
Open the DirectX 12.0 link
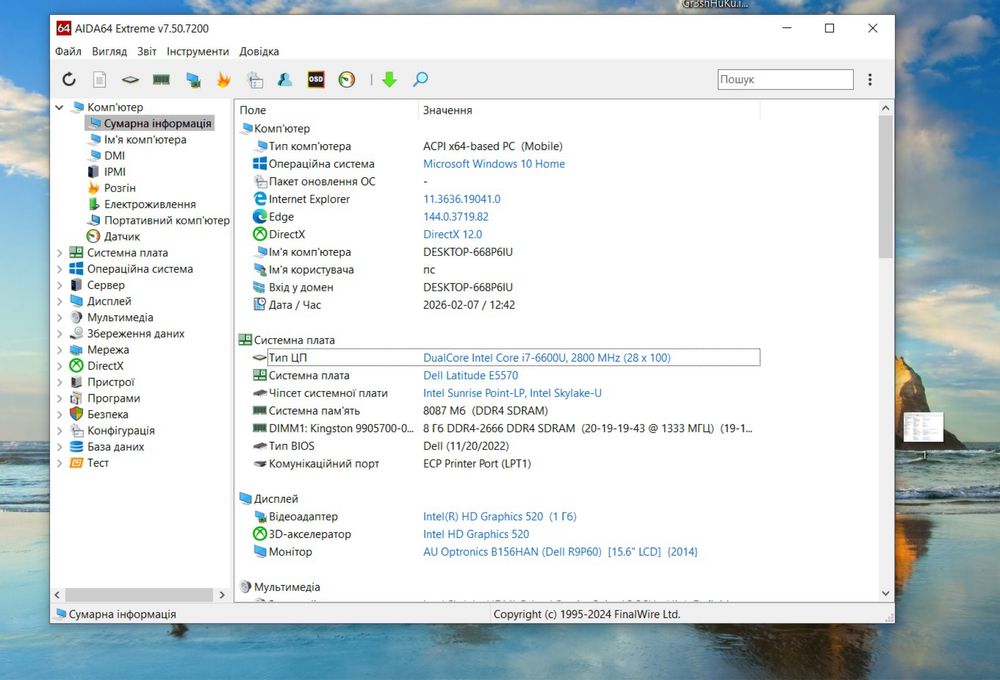point(452,234)
